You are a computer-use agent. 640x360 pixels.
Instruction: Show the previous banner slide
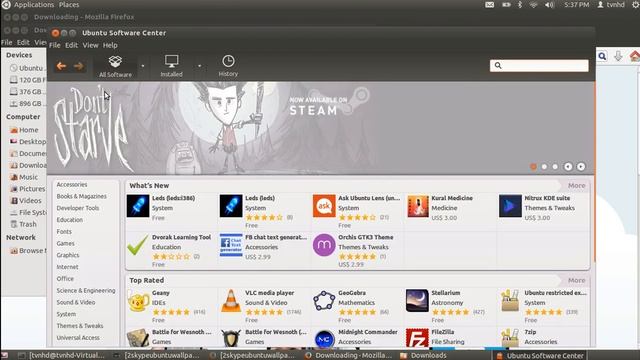(x=568, y=167)
